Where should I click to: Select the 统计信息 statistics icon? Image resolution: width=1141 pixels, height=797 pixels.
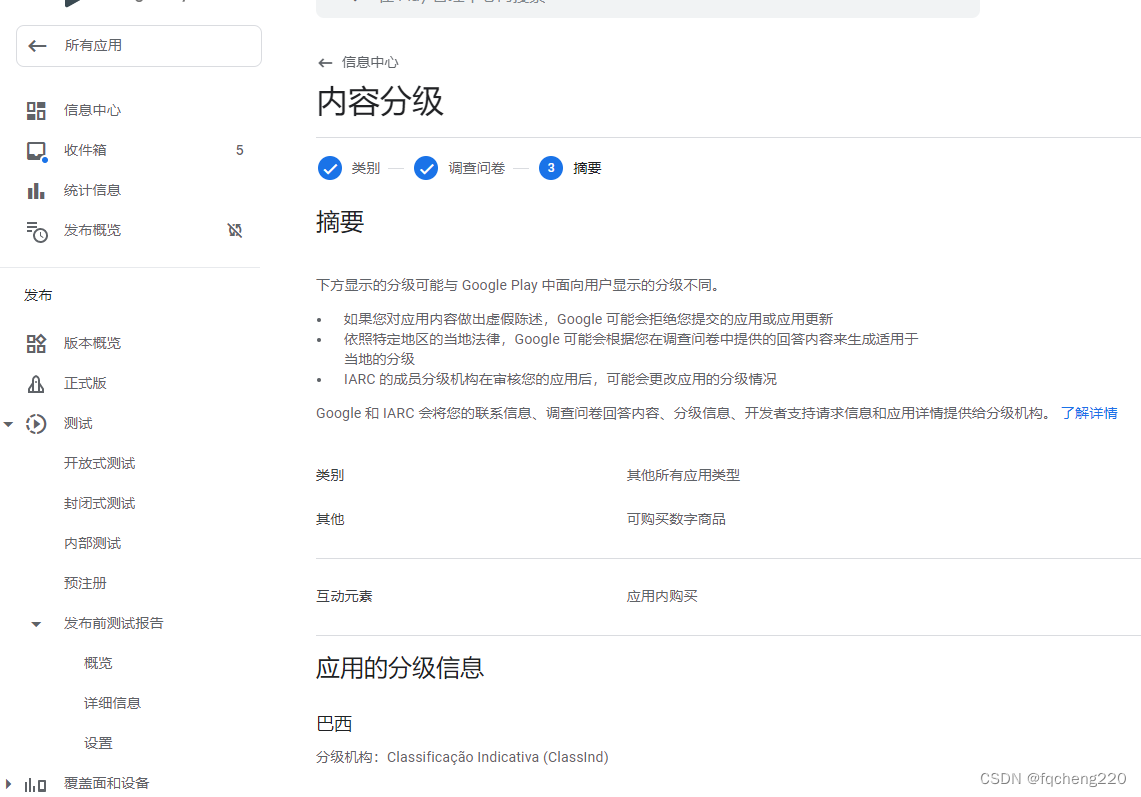pyautogui.click(x=36, y=189)
